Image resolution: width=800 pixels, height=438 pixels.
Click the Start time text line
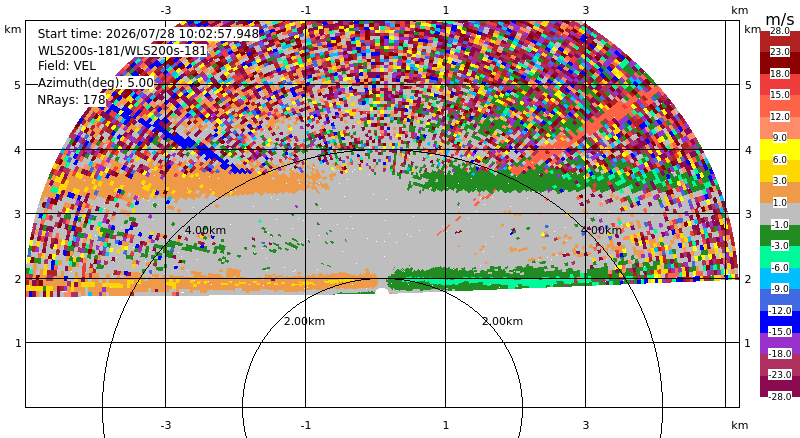coord(148,34)
